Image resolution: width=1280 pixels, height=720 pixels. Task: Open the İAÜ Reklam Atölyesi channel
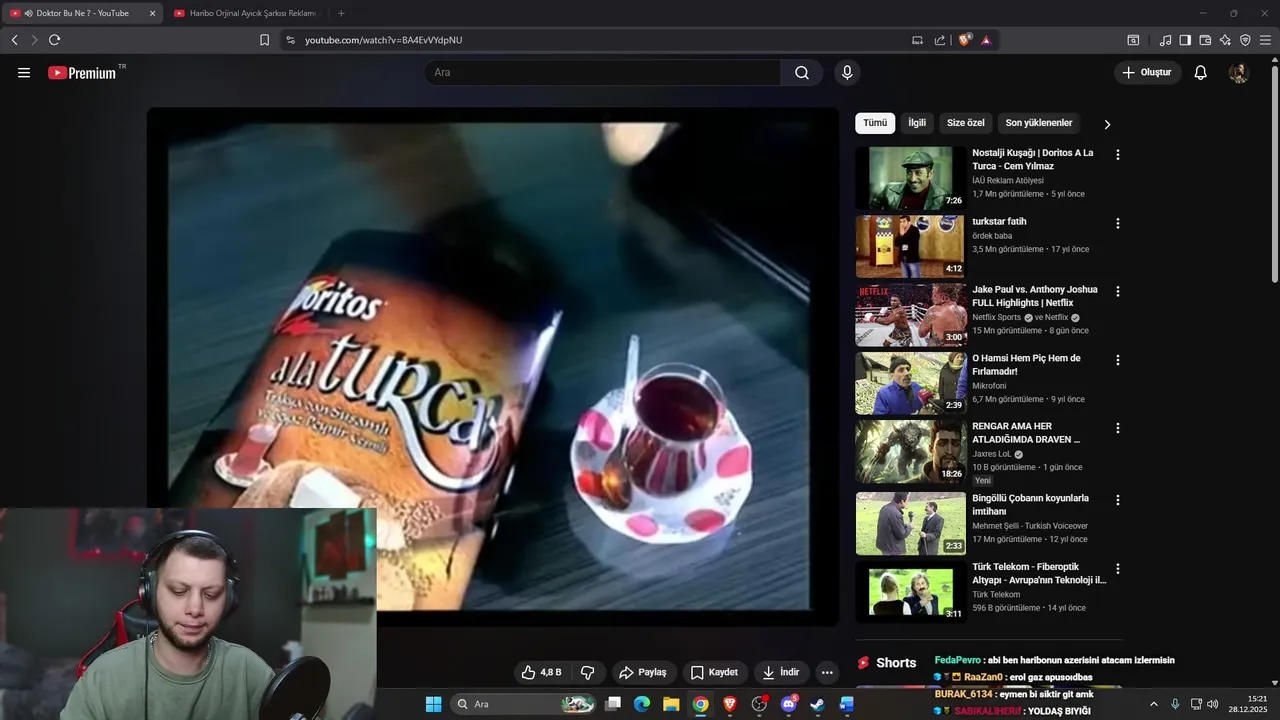[x=1008, y=181]
